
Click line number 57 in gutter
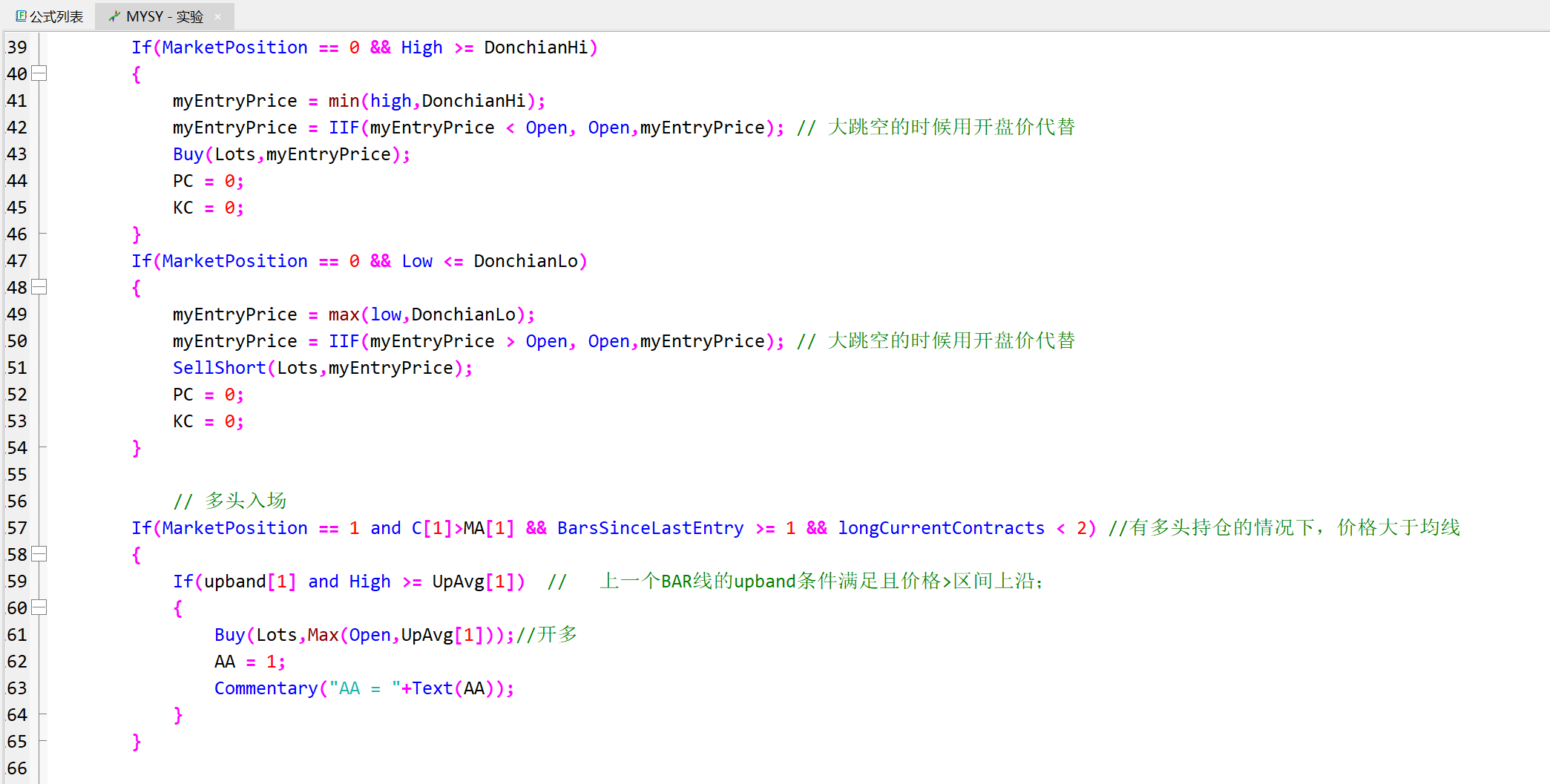pos(17,528)
